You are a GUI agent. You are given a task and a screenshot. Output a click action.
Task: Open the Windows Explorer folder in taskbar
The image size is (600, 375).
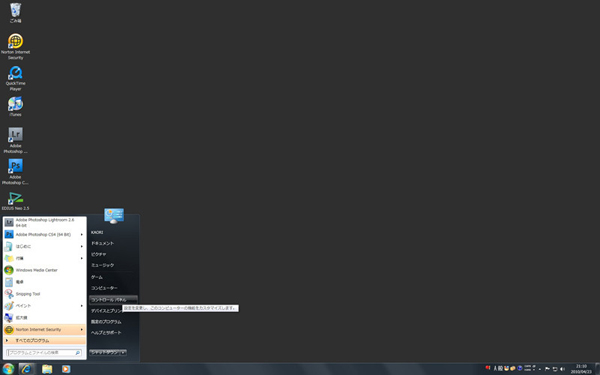[47, 369]
